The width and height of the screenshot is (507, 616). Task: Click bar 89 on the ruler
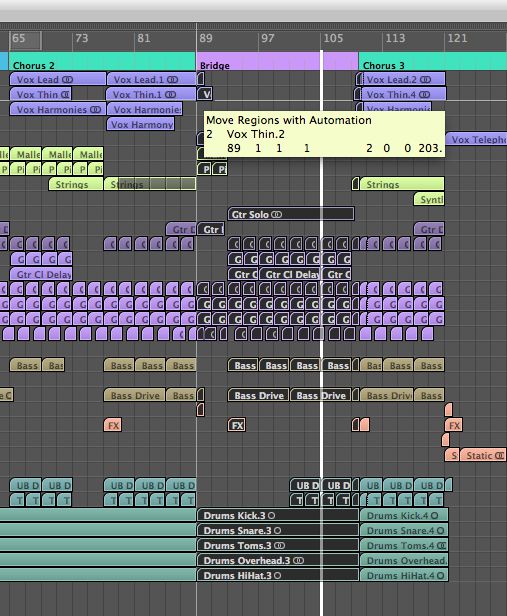pos(206,38)
